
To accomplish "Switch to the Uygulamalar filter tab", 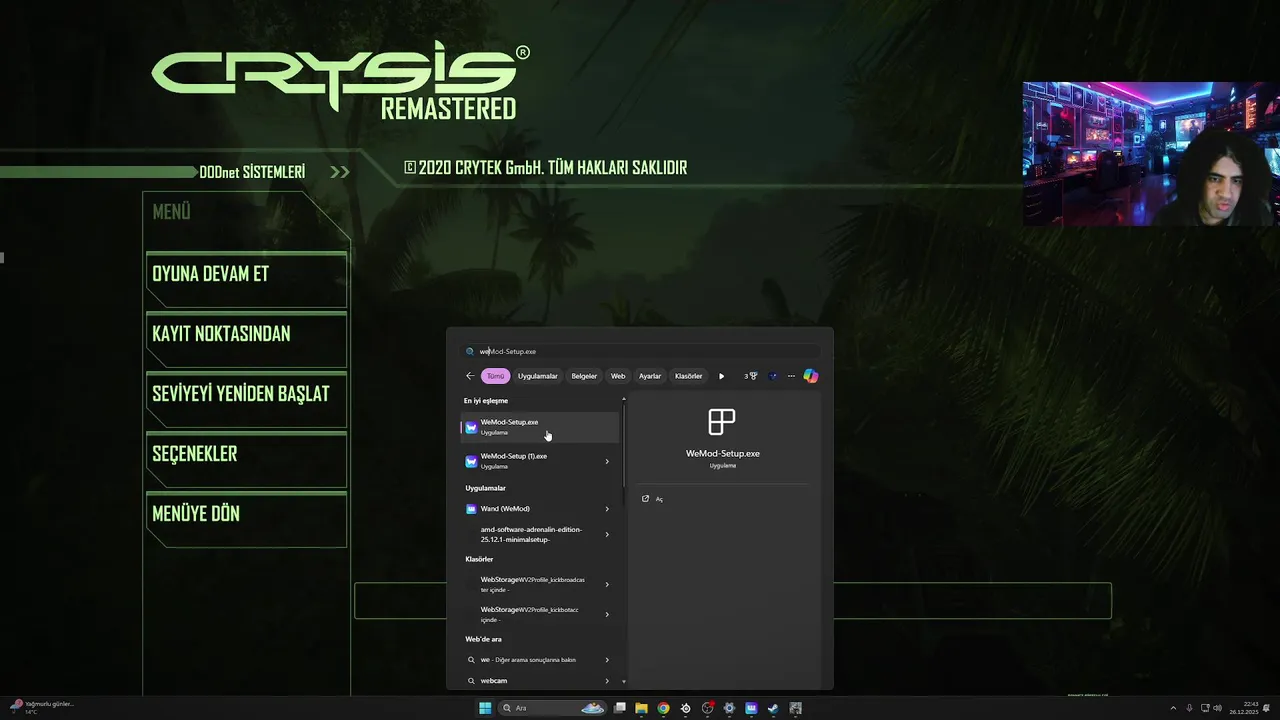I will pos(538,376).
